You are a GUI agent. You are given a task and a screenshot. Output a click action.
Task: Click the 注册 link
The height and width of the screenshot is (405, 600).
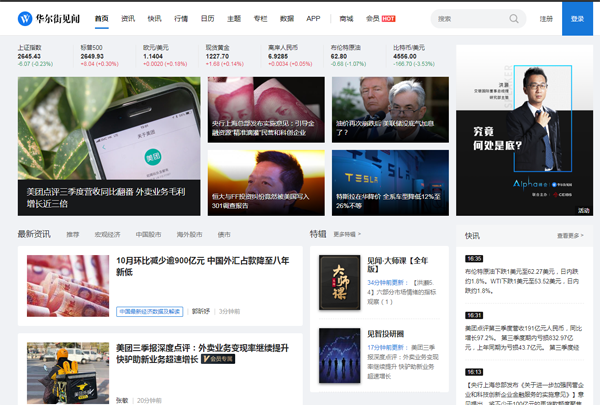pyautogui.click(x=546, y=19)
